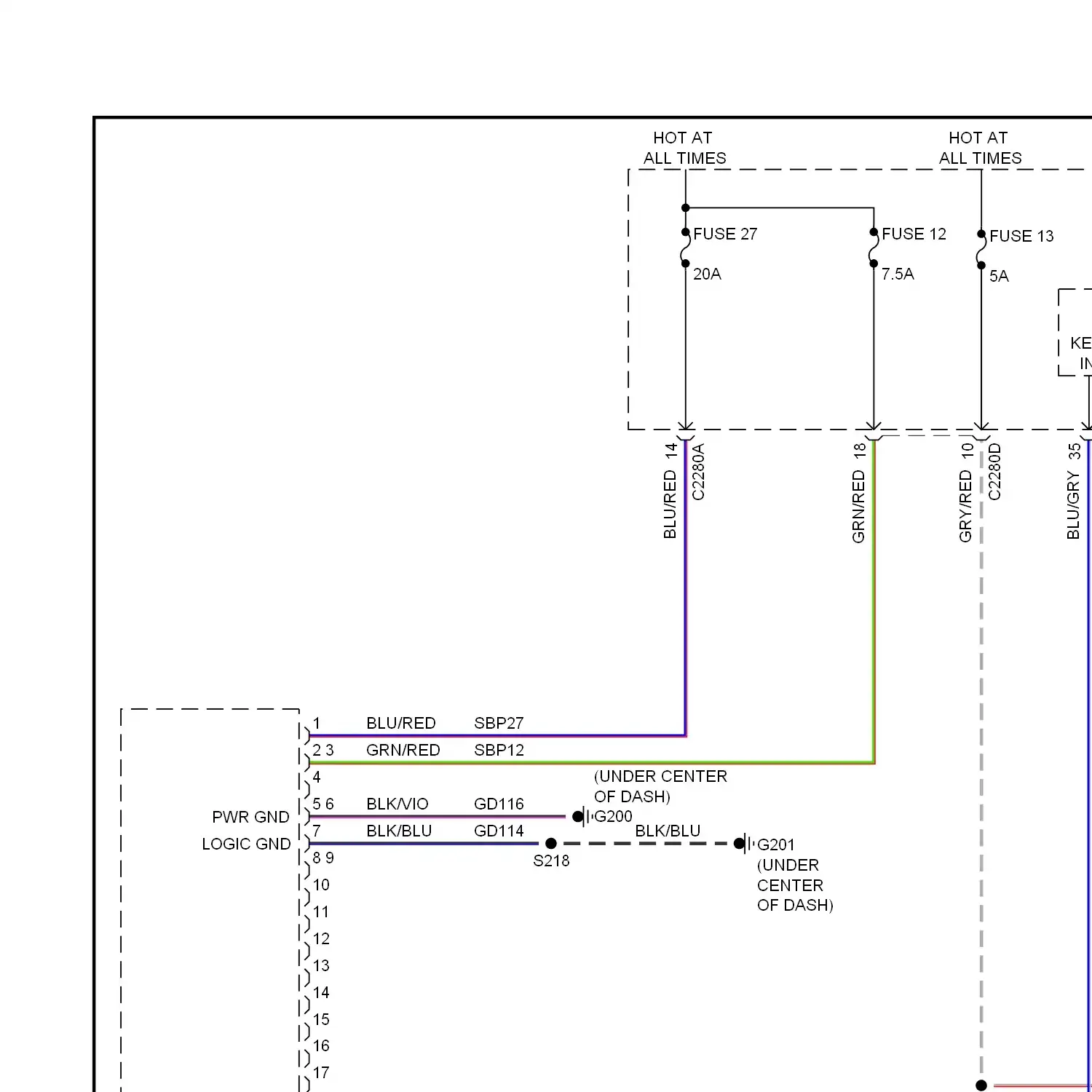Viewport: 1092px width, 1092px height.
Task: Click the PWR GND label
Action: click(250, 817)
